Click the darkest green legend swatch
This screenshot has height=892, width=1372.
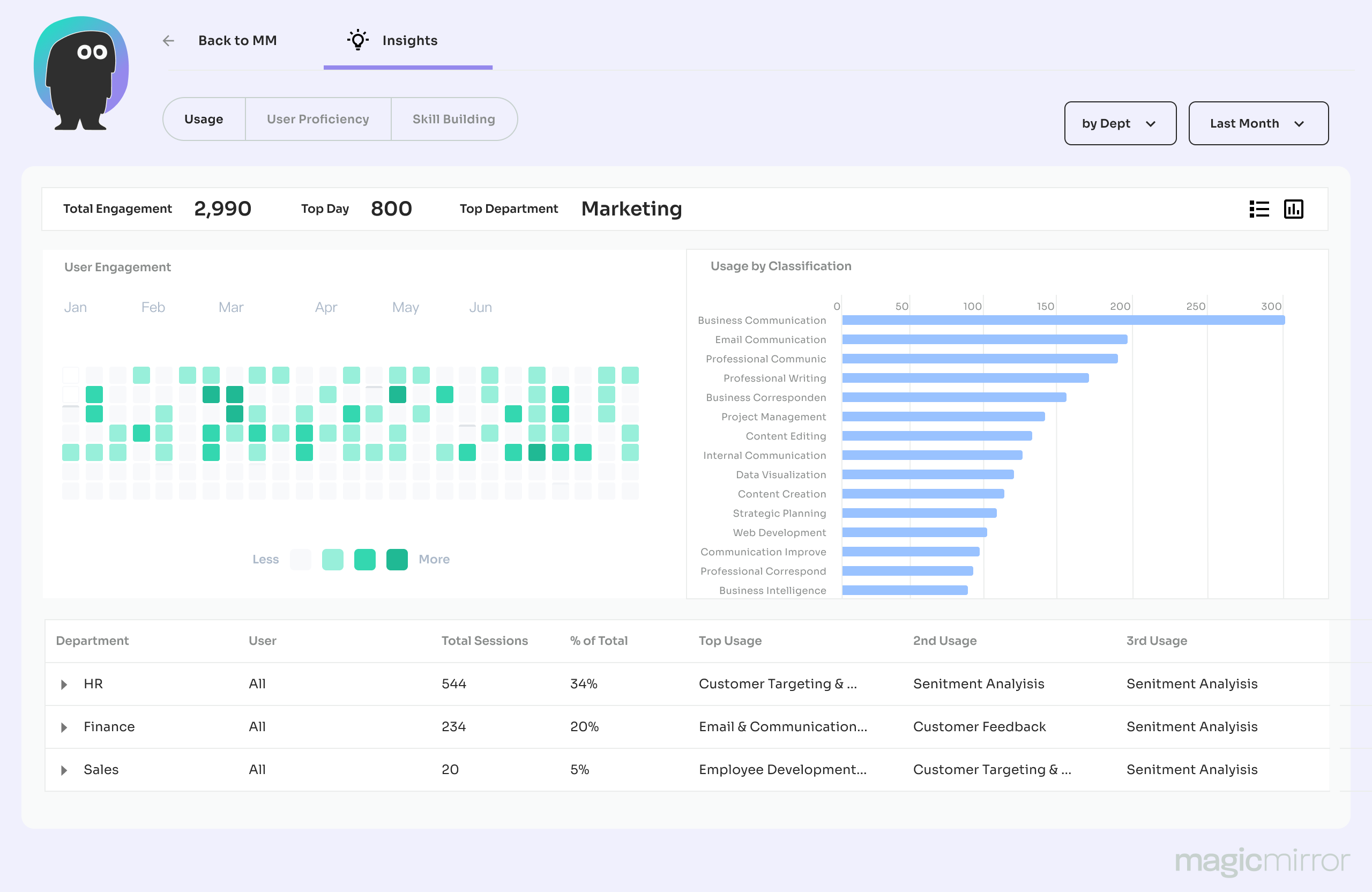(397, 559)
